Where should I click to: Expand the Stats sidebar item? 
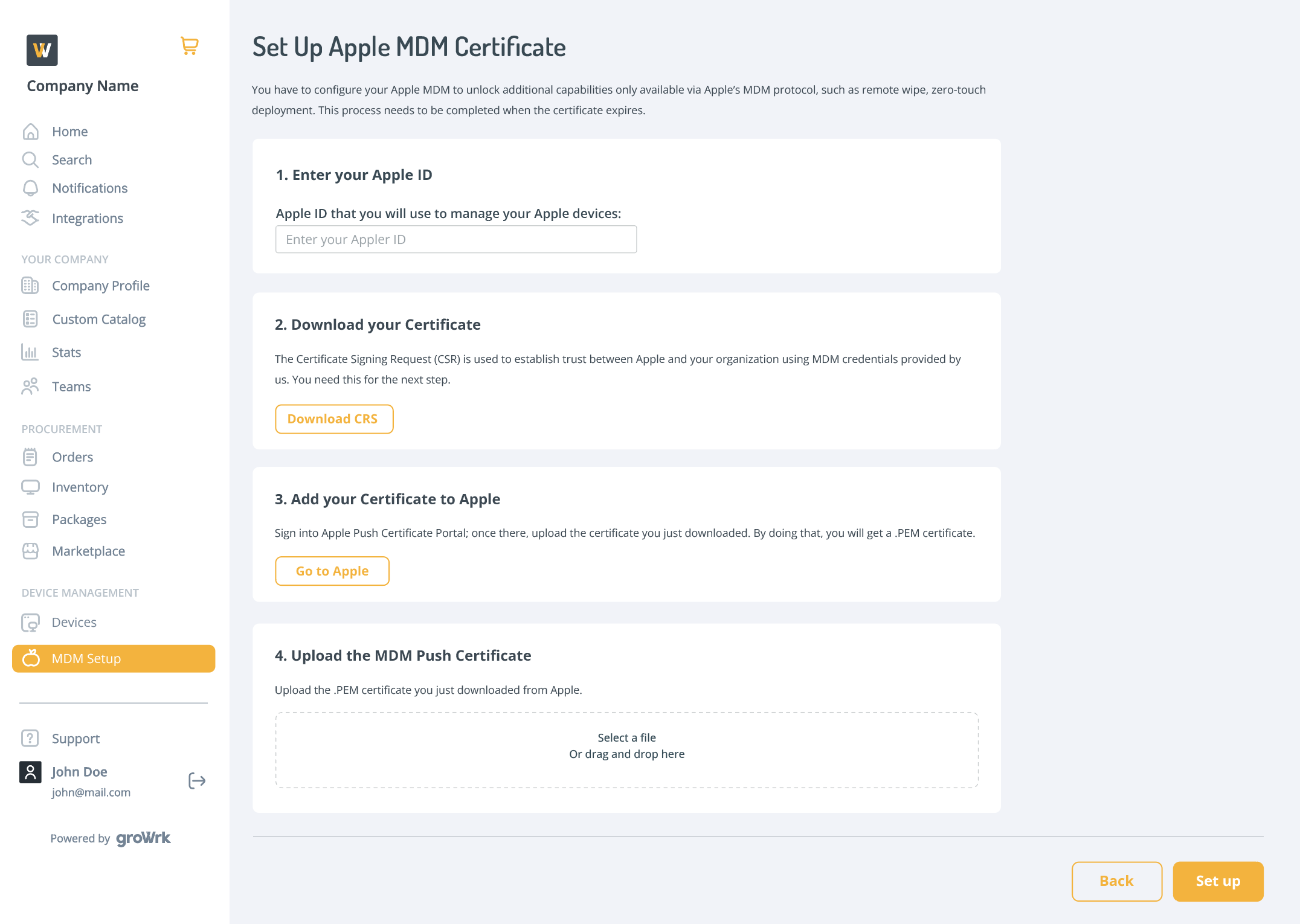click(66, 352)
